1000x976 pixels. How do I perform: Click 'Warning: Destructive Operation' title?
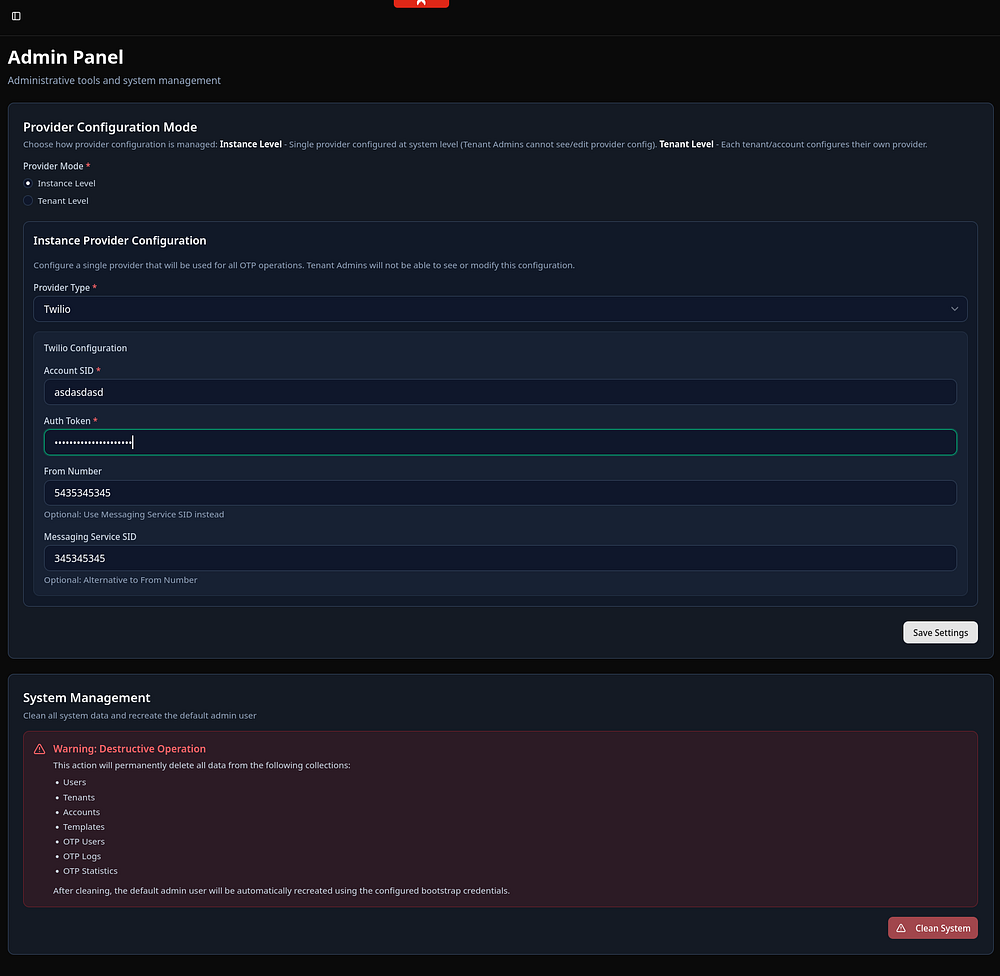129,749
